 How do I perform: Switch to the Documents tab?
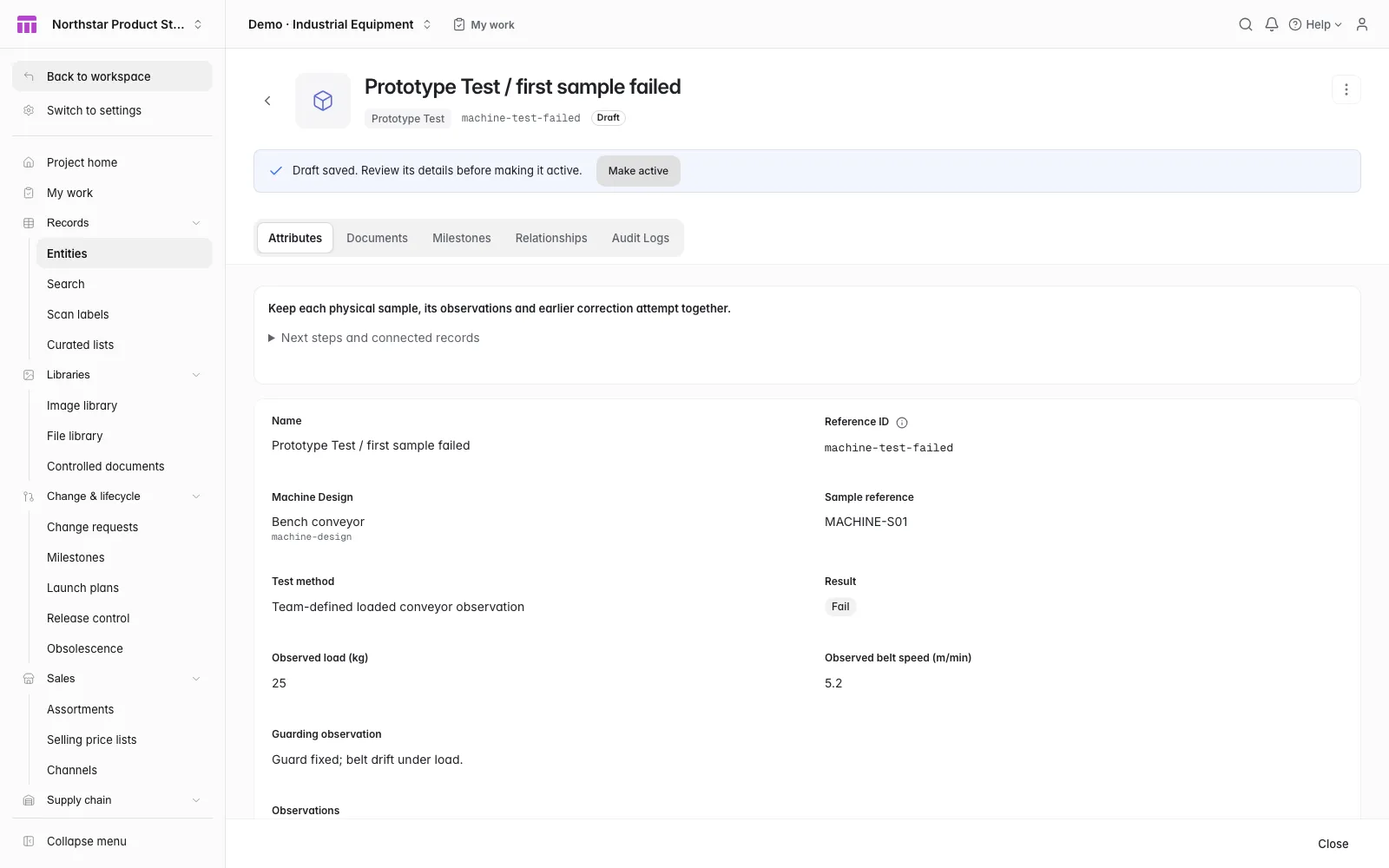(377, 238)
